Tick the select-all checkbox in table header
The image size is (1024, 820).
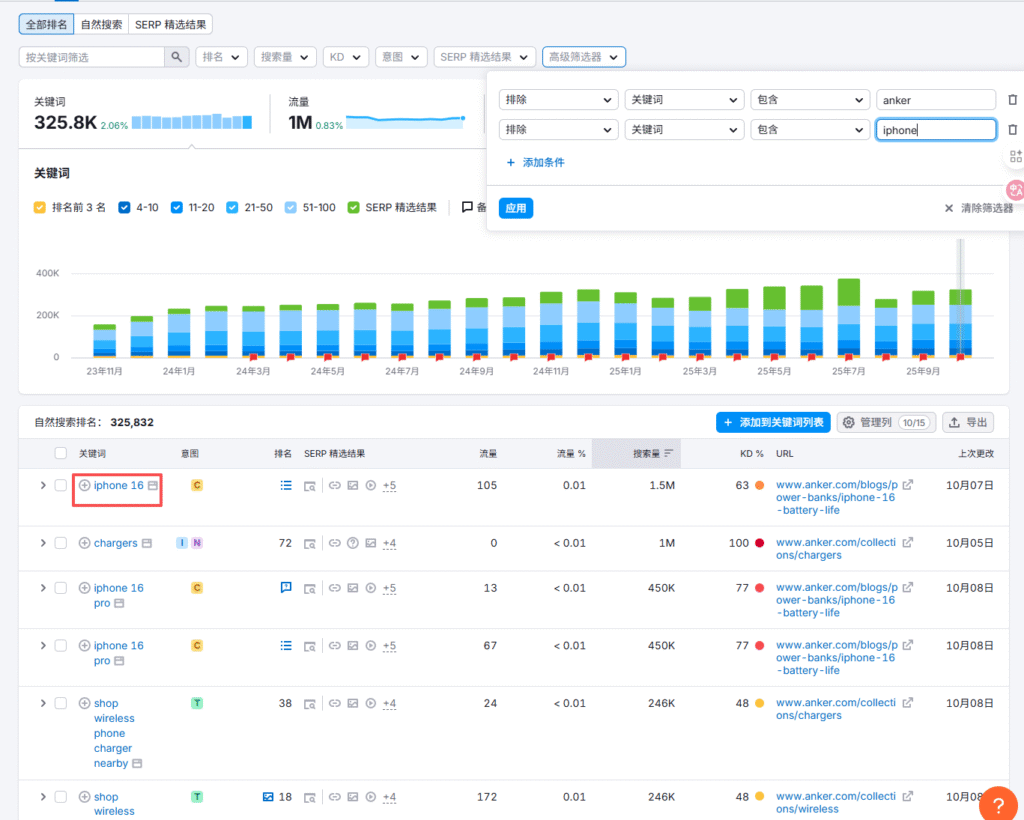click(x=61, y=454)
